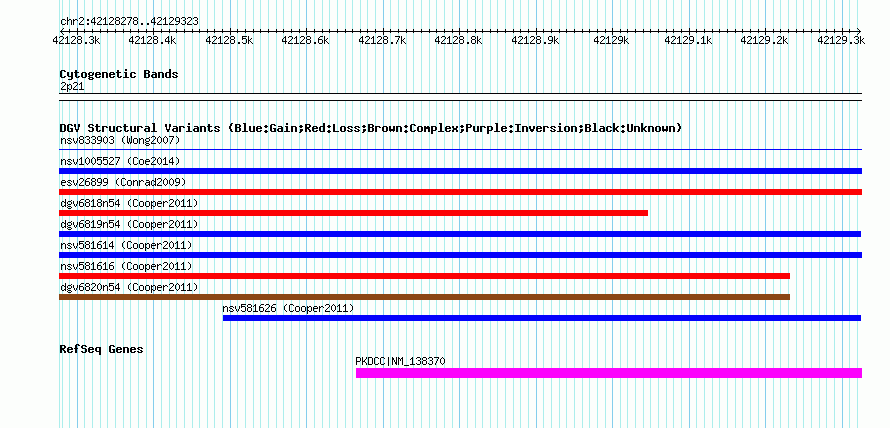The height and width of the screenshot is (428, 890).
Task: Open variant label nsv1005527 (Coe2014)
Action: pos(120,161)
